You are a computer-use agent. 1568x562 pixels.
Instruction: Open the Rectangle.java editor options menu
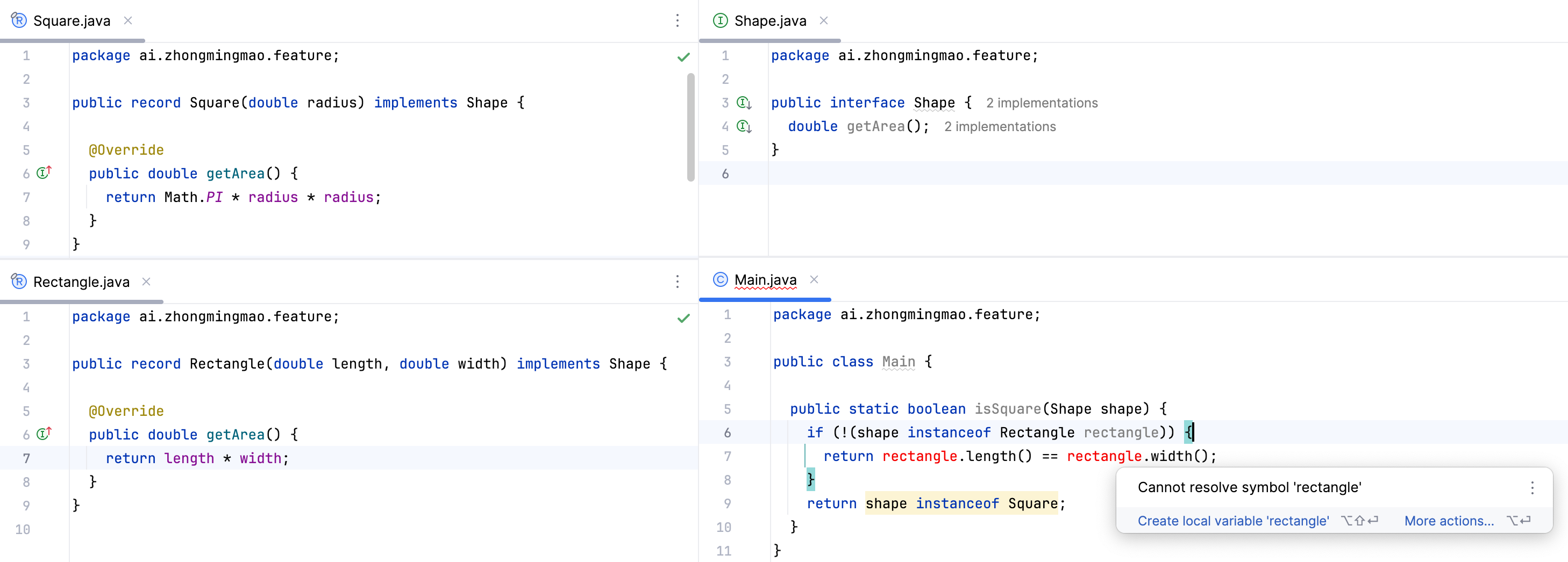677,281
